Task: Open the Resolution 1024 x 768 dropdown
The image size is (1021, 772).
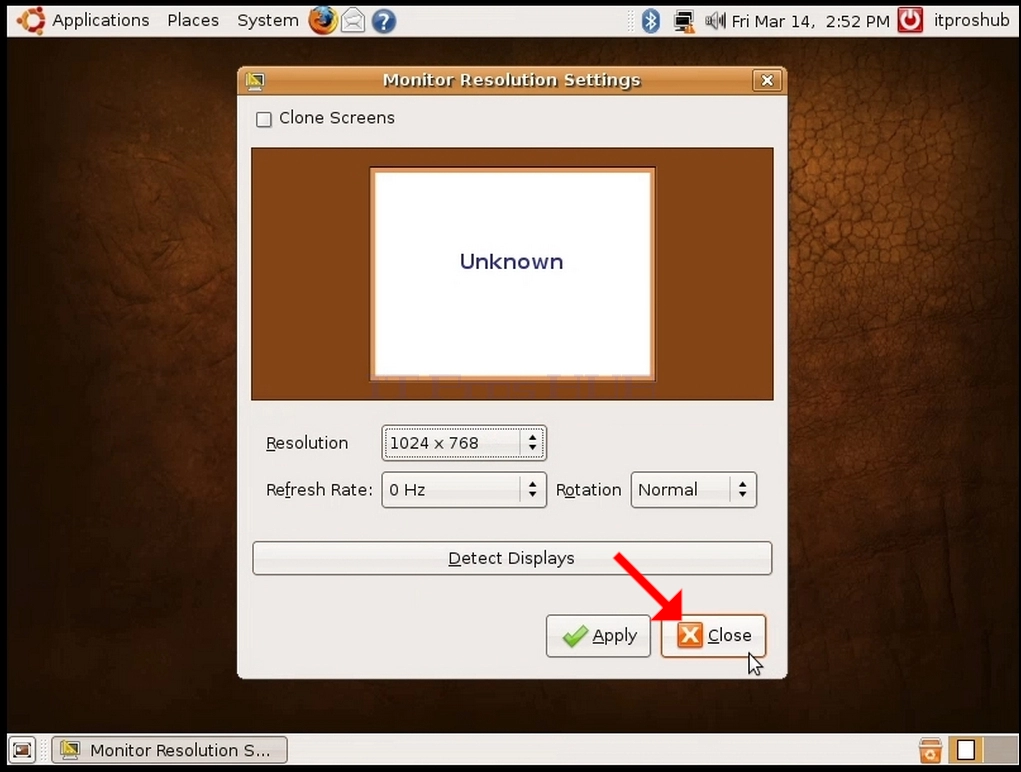Action: [x=464, y=443]
